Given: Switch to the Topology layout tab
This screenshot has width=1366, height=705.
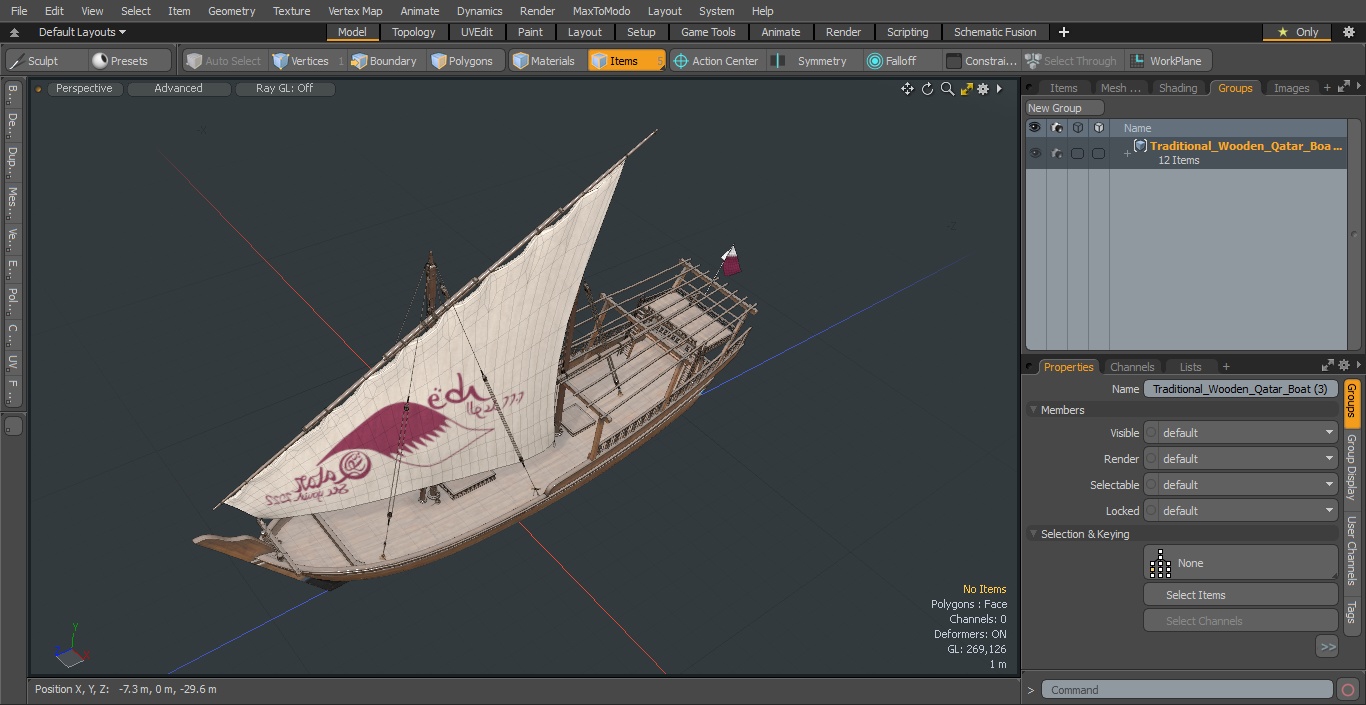Looking at the screenshot, I should pos(413,32).
